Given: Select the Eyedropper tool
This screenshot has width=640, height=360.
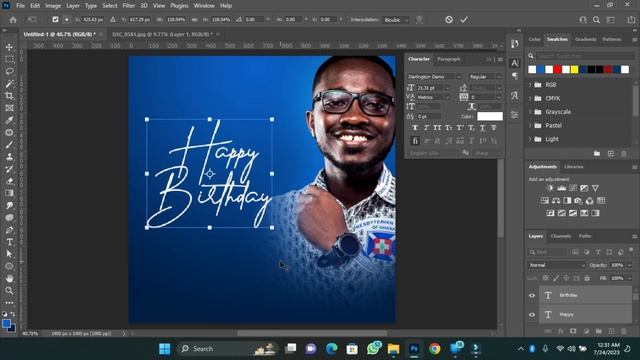Looking at the screenshot, I should tap(9, 120).
